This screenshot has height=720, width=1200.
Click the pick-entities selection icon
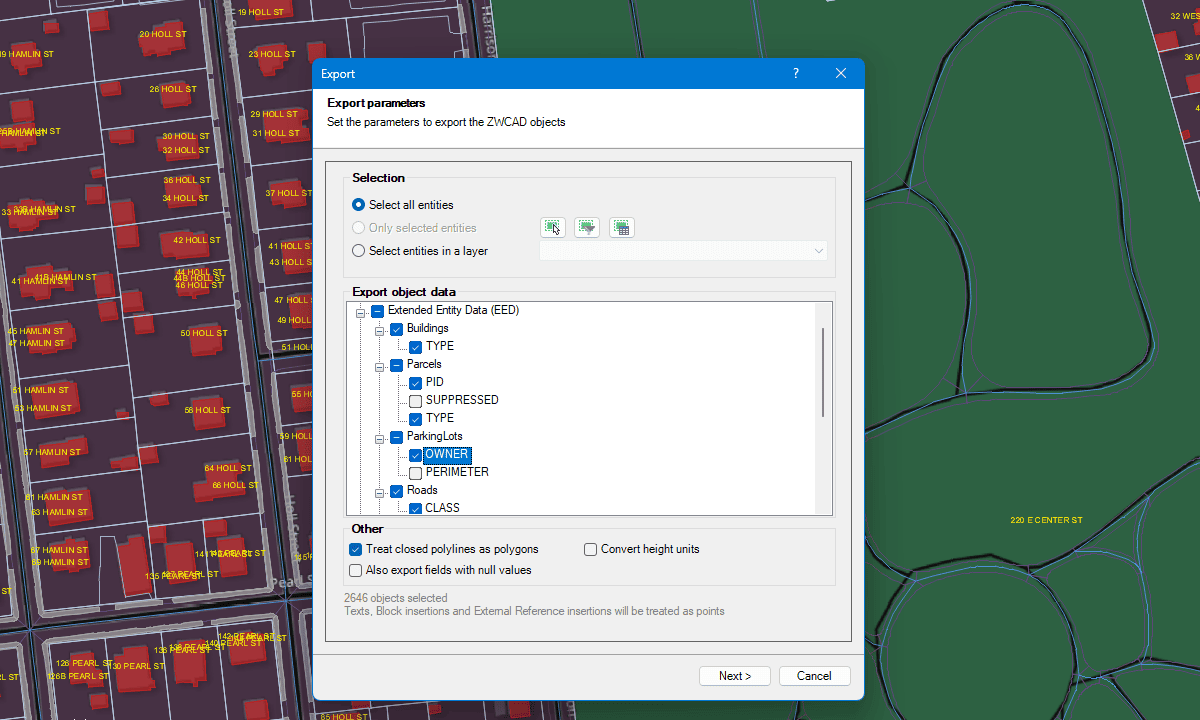click(553, 228)
